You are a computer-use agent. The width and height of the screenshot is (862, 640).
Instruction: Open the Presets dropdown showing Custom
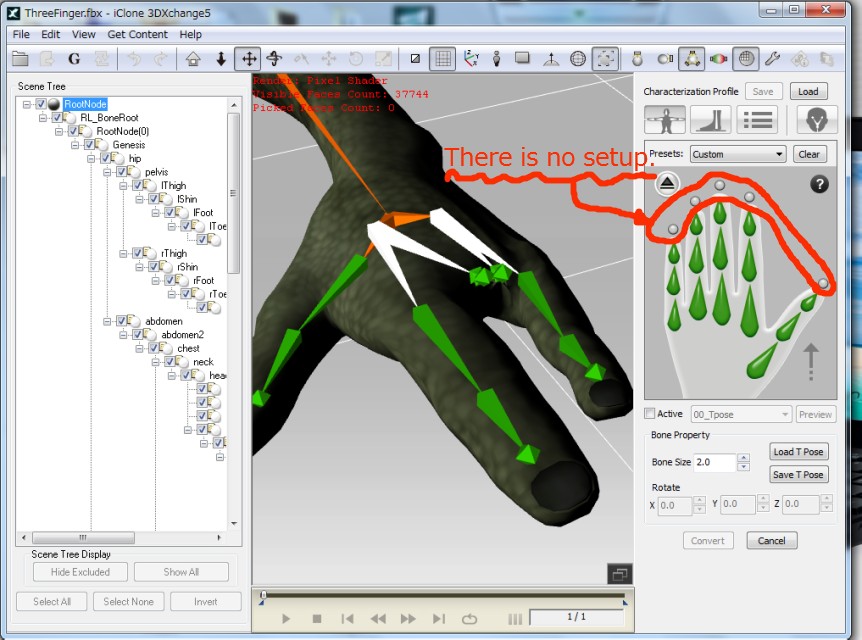coord(738,154)
